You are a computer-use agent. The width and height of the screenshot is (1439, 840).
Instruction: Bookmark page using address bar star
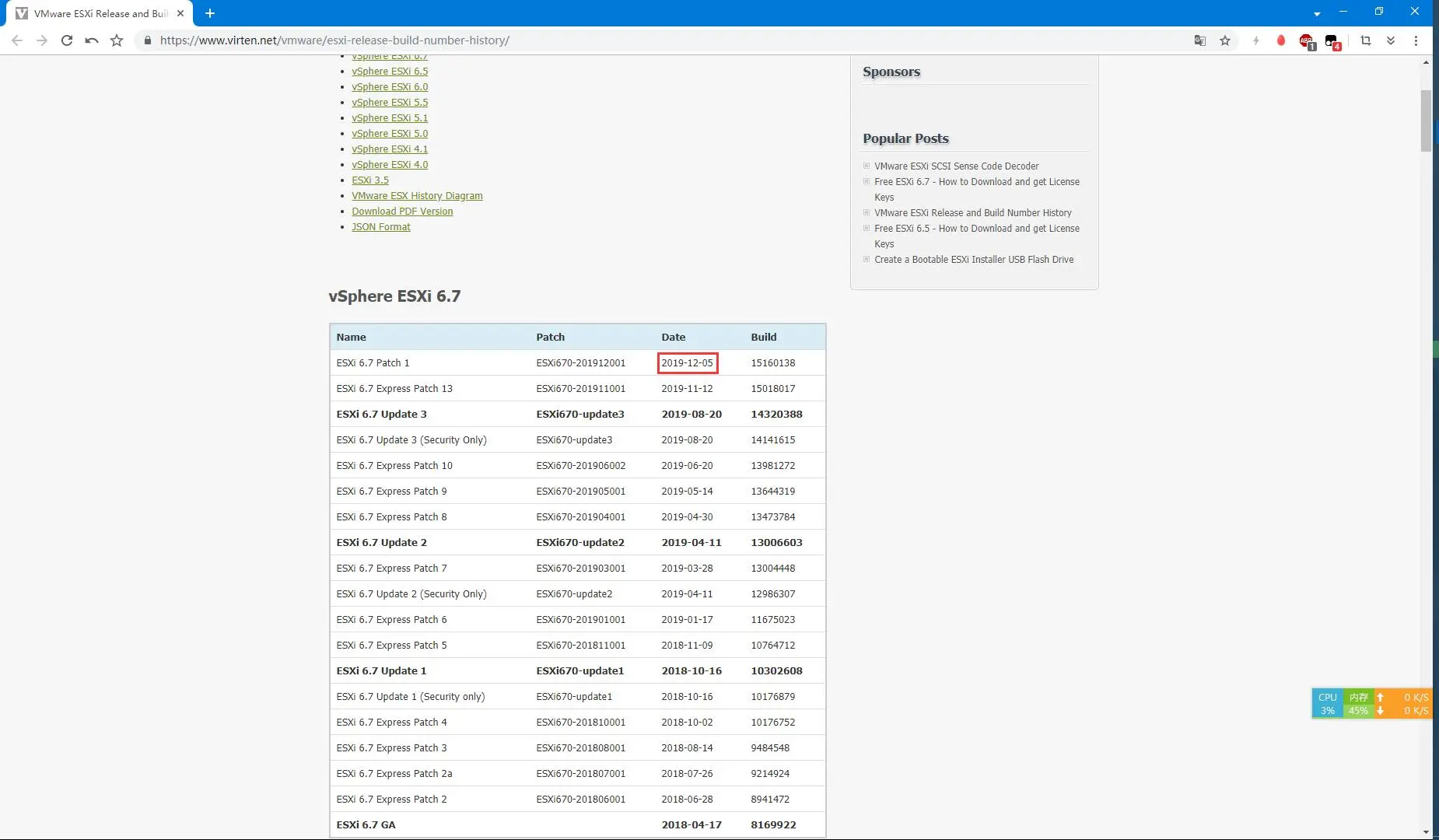[x=1225, y=40]
